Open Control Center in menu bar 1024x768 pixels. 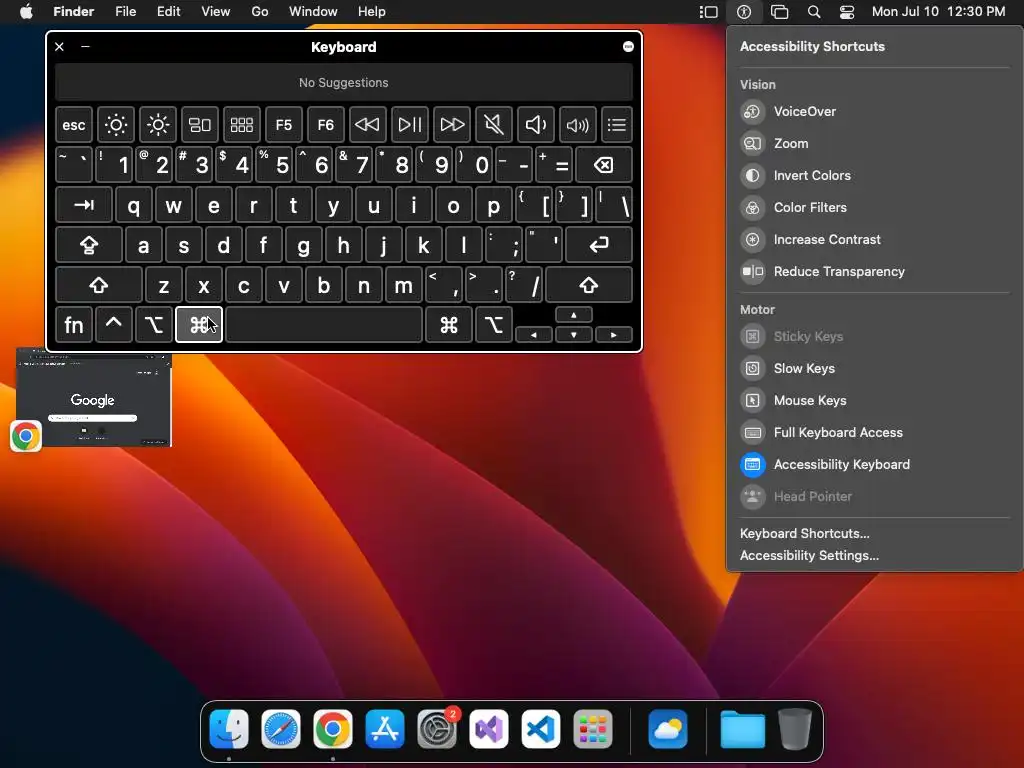coord(847,11)
